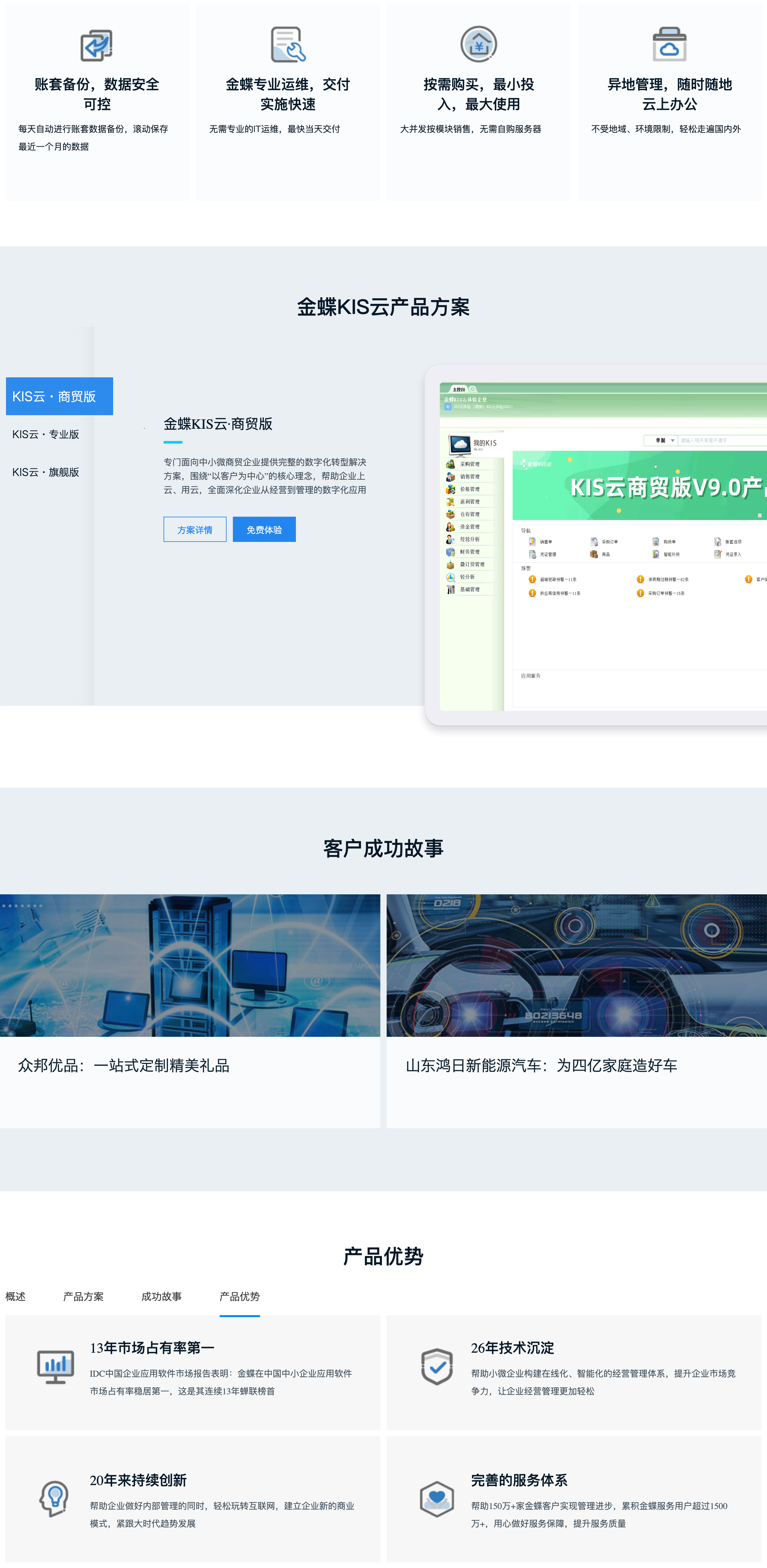Open the 众邦优品：一站式定制精美礼品 story title
767x1568 pixels.
pyautogui.click(x=124, y=1065)
